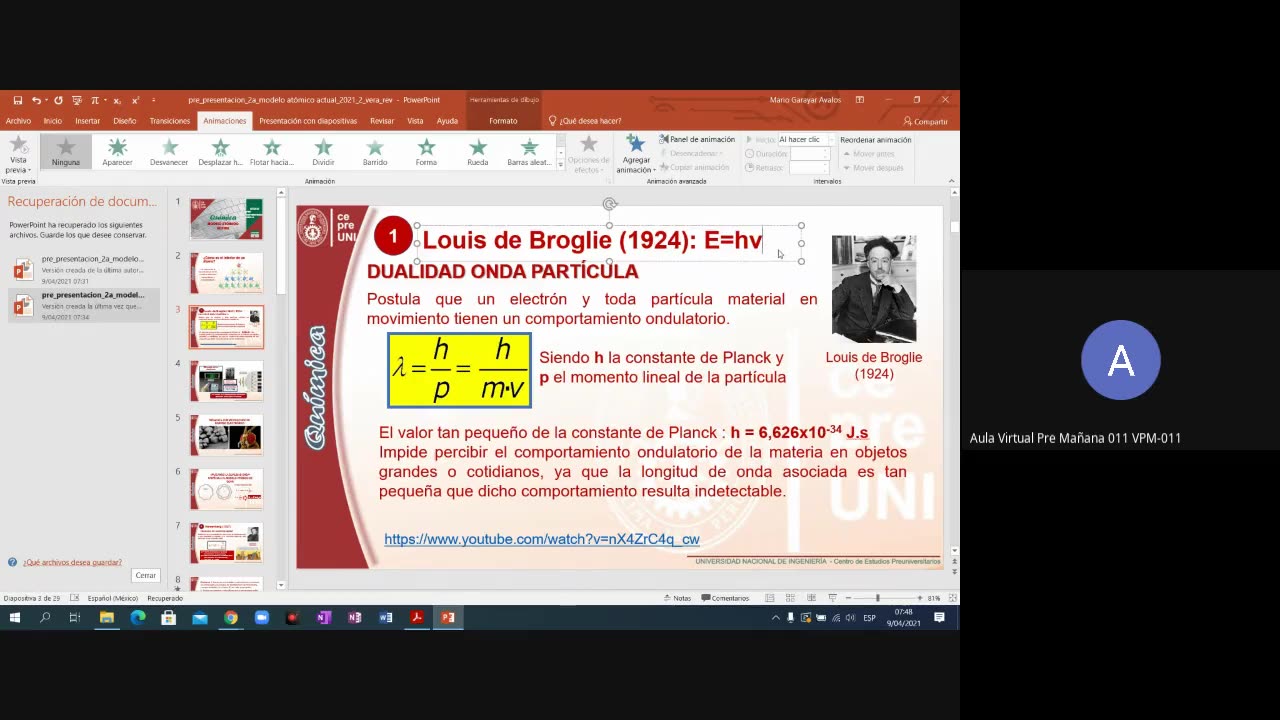Open Notas pane in status bar

coord(677,598)
